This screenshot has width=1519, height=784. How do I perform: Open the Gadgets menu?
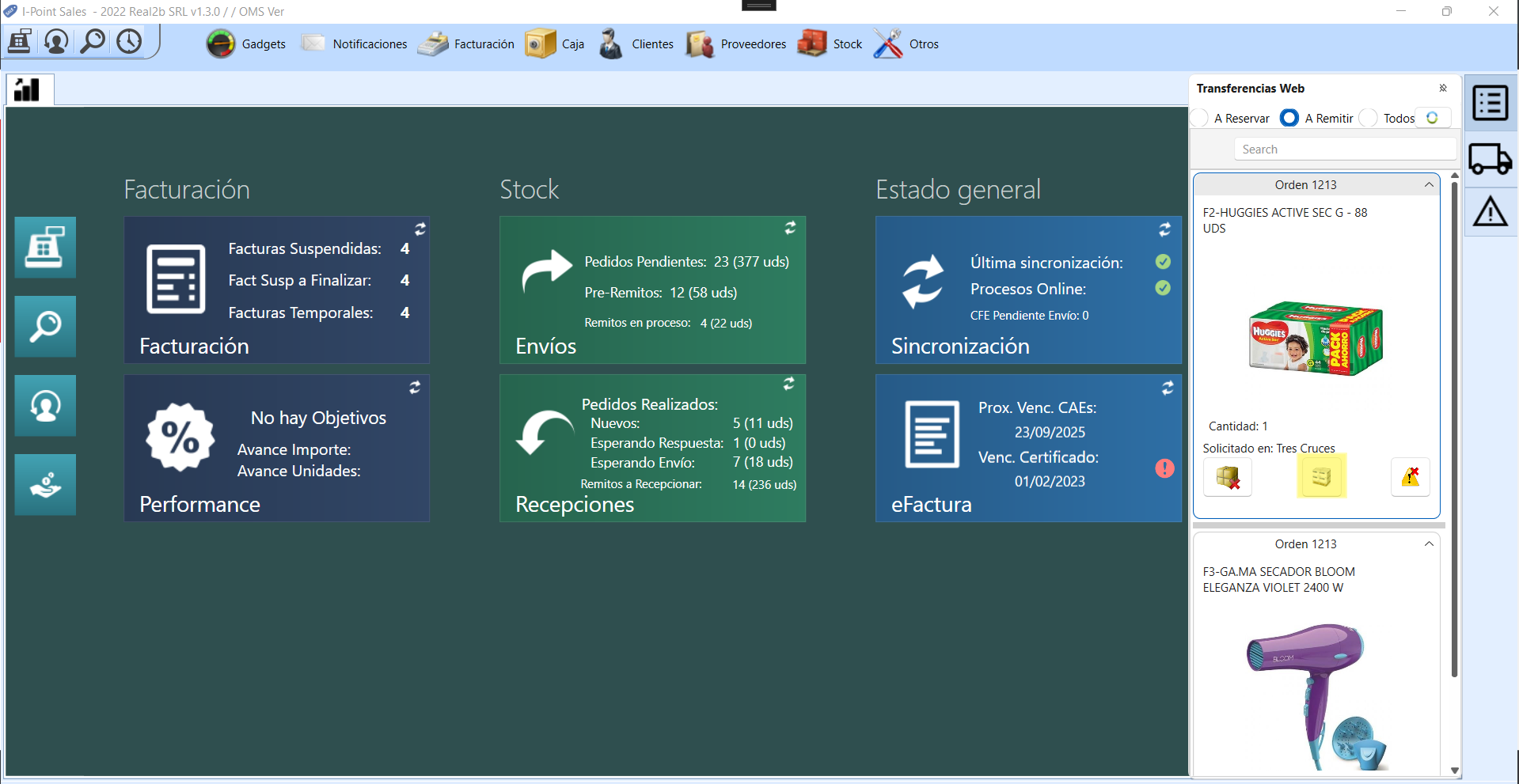point(246,44)
